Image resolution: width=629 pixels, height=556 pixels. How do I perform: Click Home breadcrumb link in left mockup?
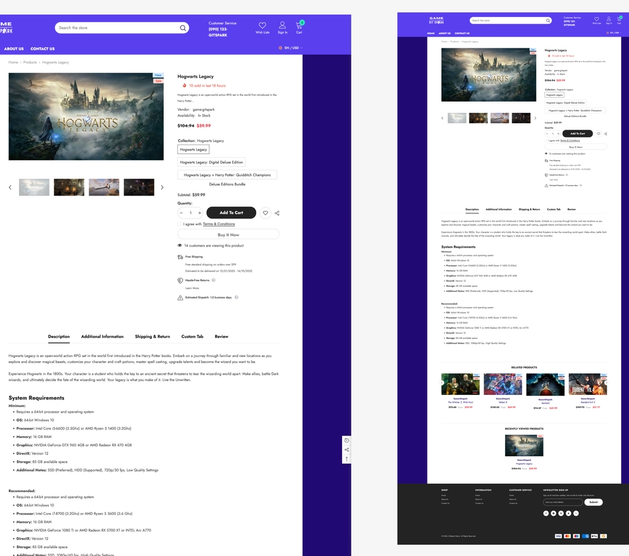coord(13,62)
